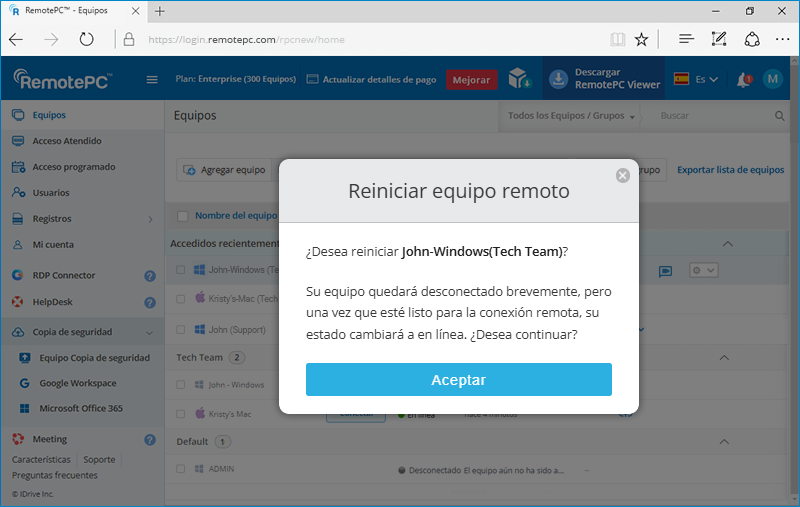Check the Kristy's-Mac recently accessed checkbox
This screenshot has width=800, height=507.
point(181,299)
